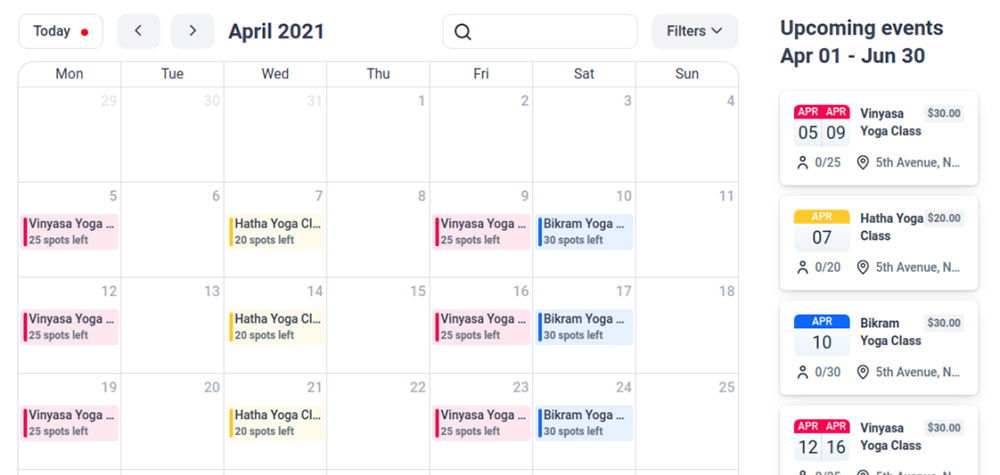
Task: Focus the search input field
Action: [x=540, y=31]
